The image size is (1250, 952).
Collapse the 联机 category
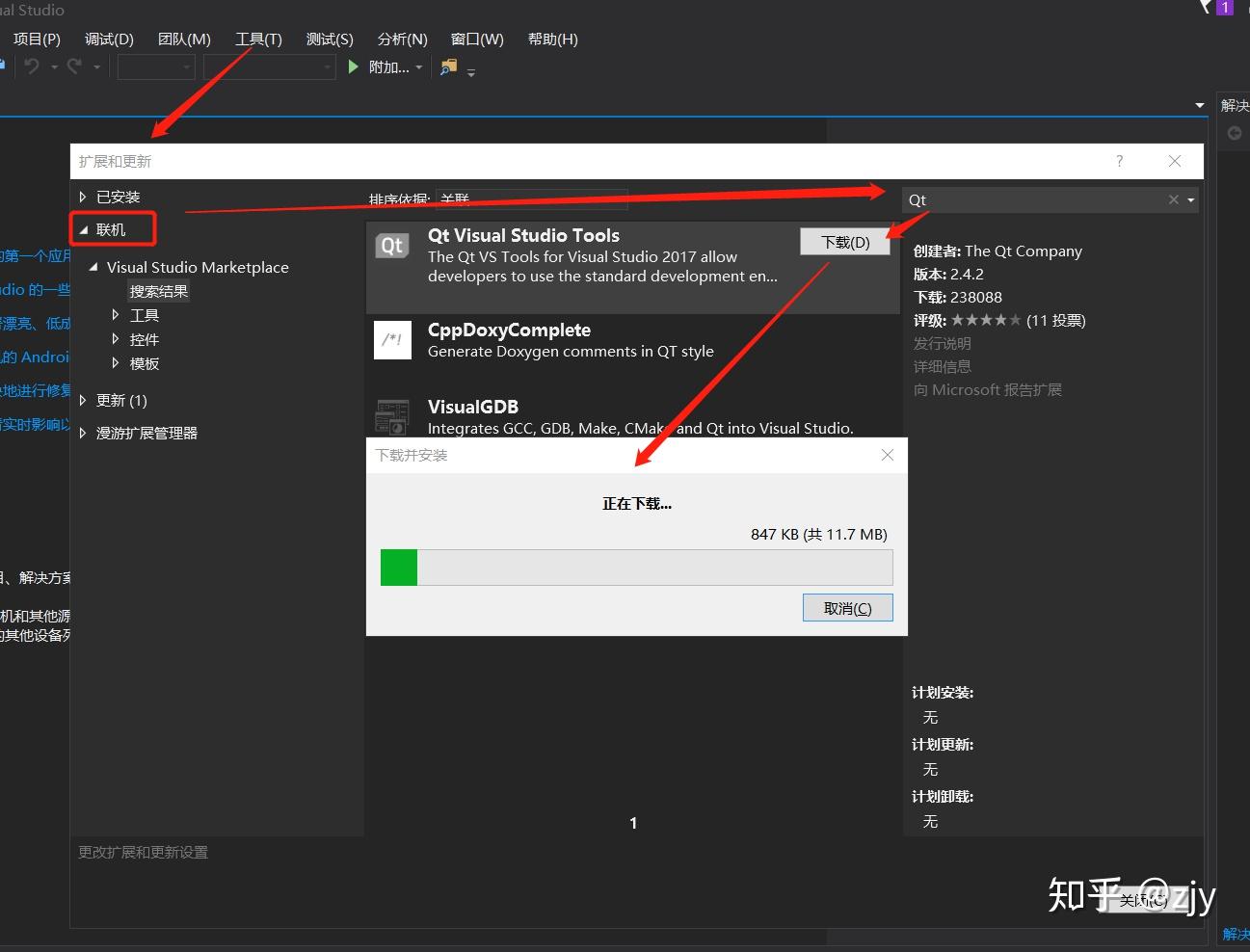point(83,229)
